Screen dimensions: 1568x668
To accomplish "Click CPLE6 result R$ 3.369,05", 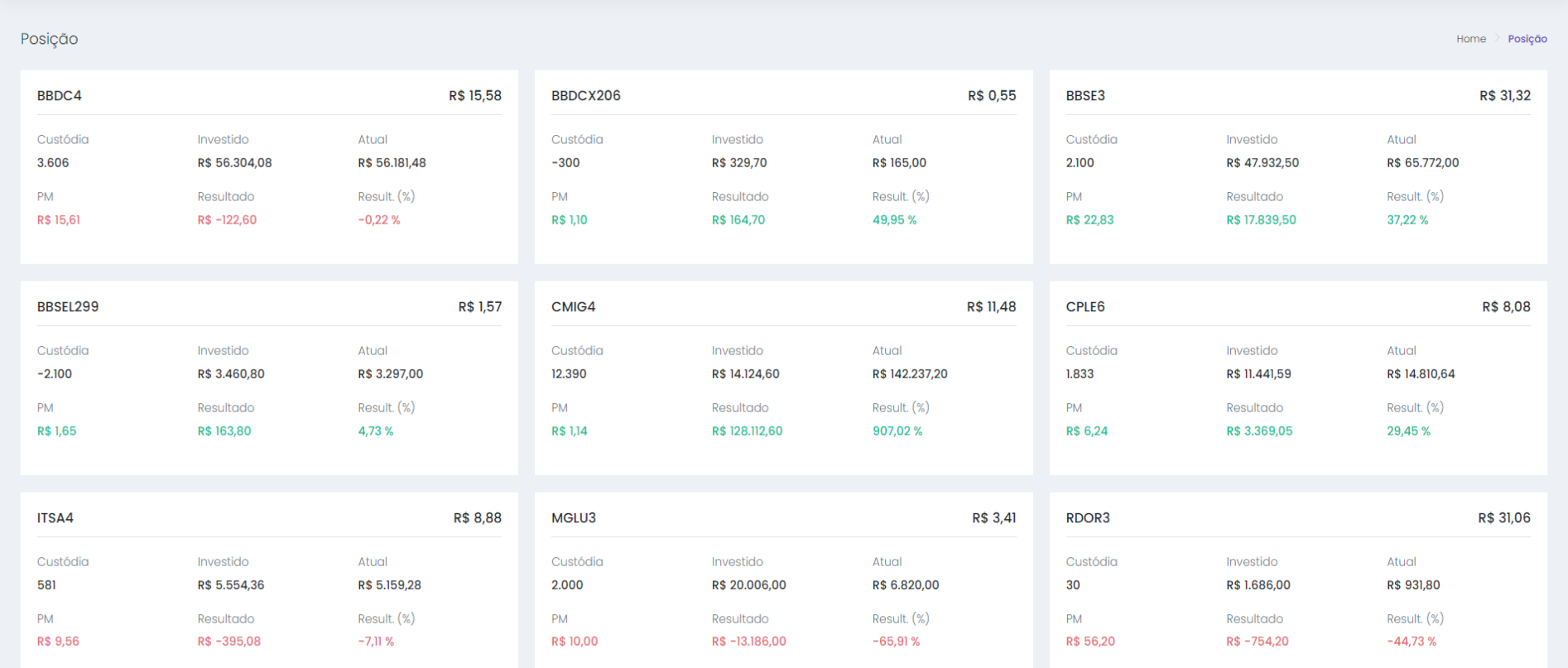I will [1259, 431].
